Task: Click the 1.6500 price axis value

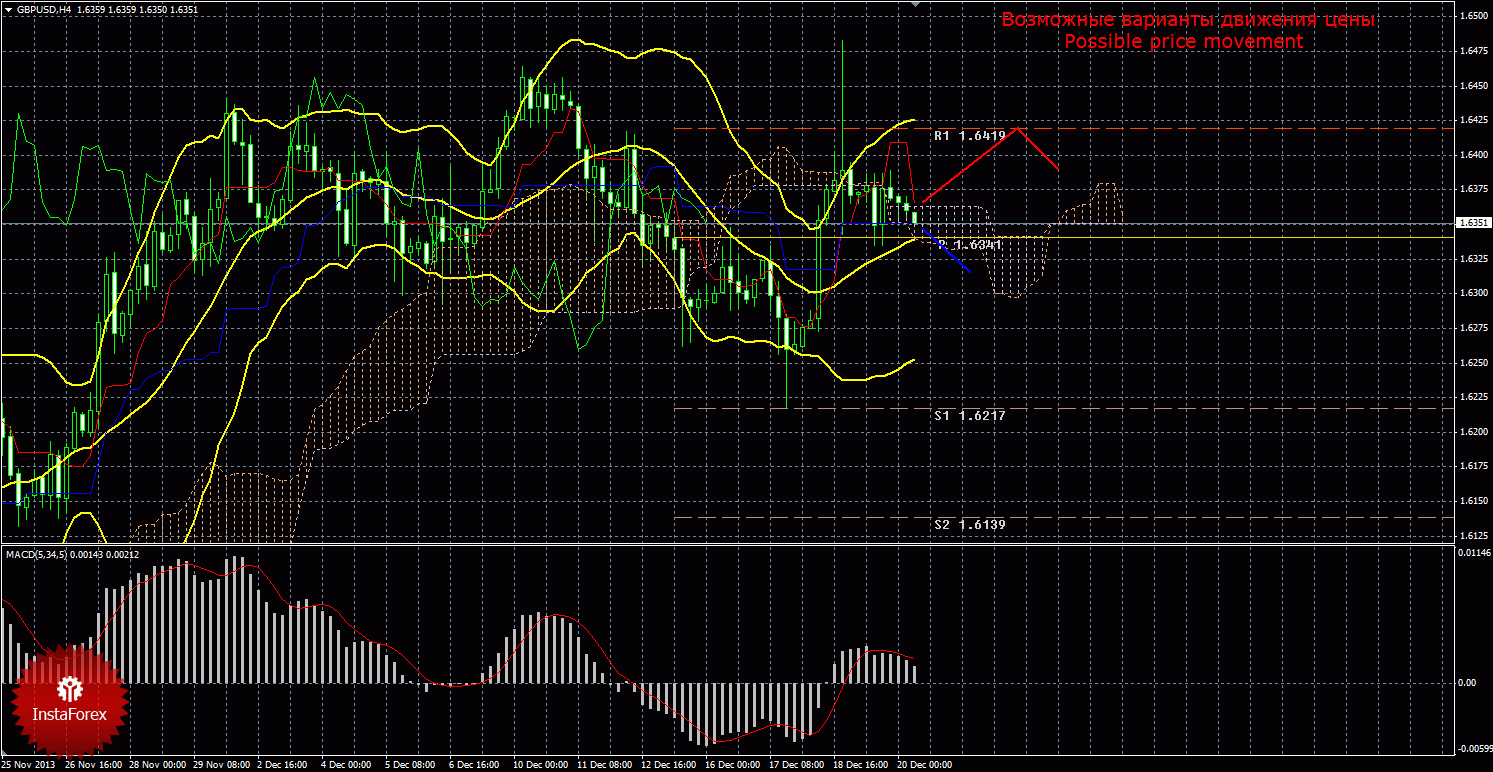Action: tap(1472, 16)
